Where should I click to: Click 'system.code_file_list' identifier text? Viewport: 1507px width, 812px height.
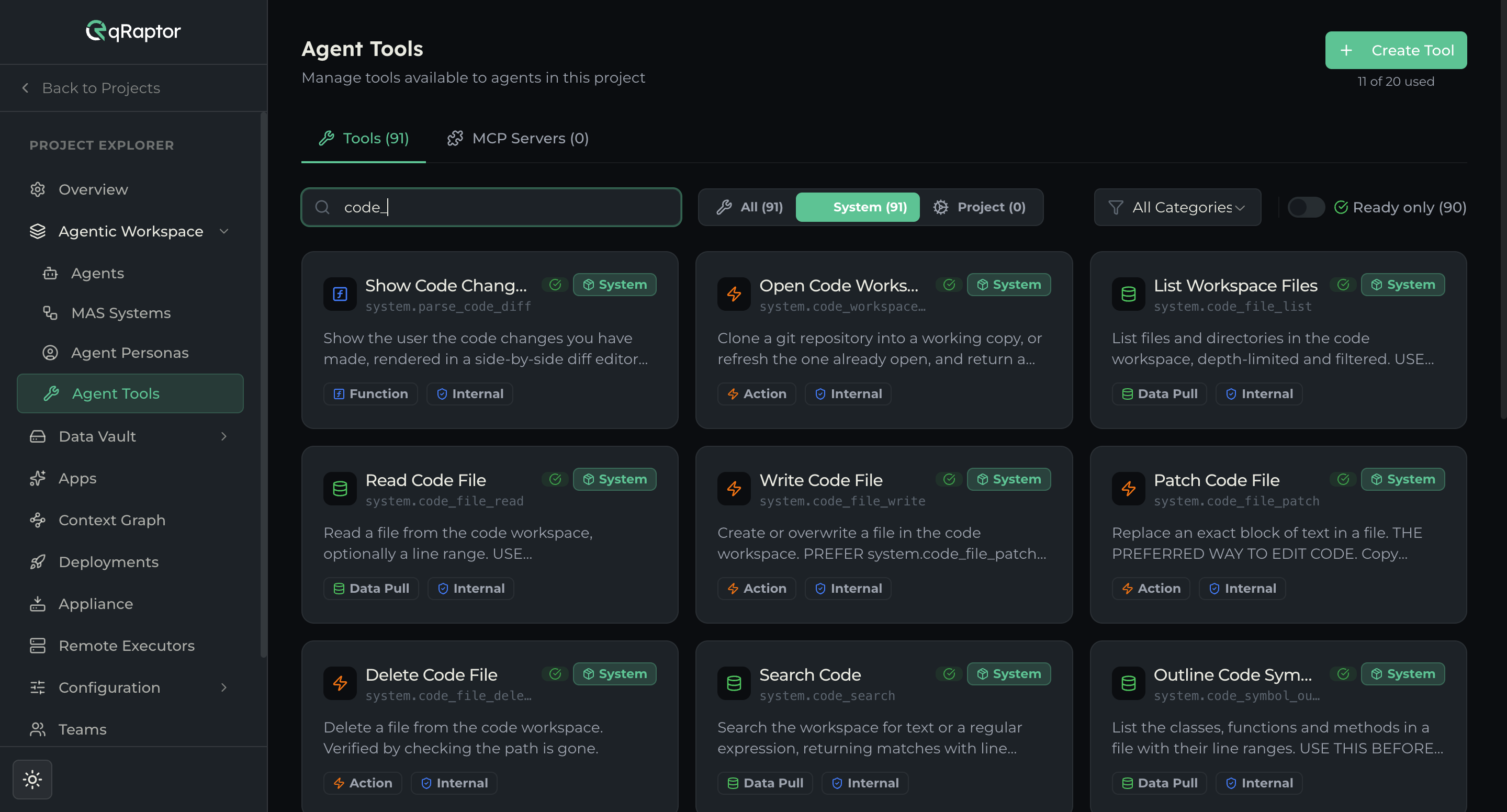[x=1233, y=307]
